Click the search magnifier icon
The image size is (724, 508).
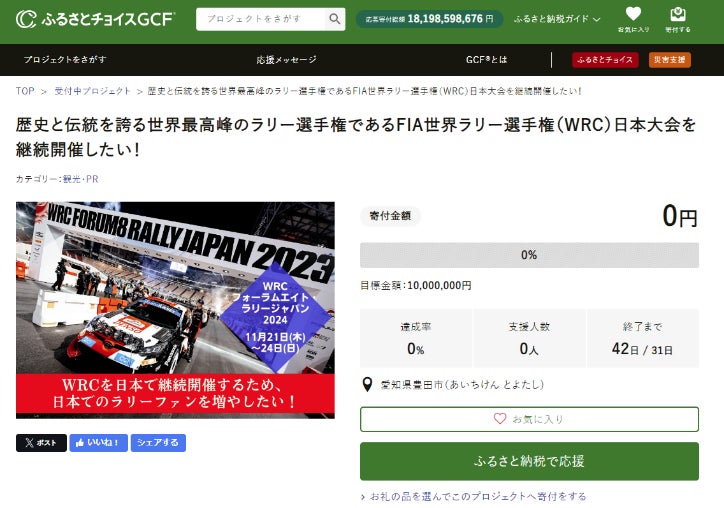[334, 19]
